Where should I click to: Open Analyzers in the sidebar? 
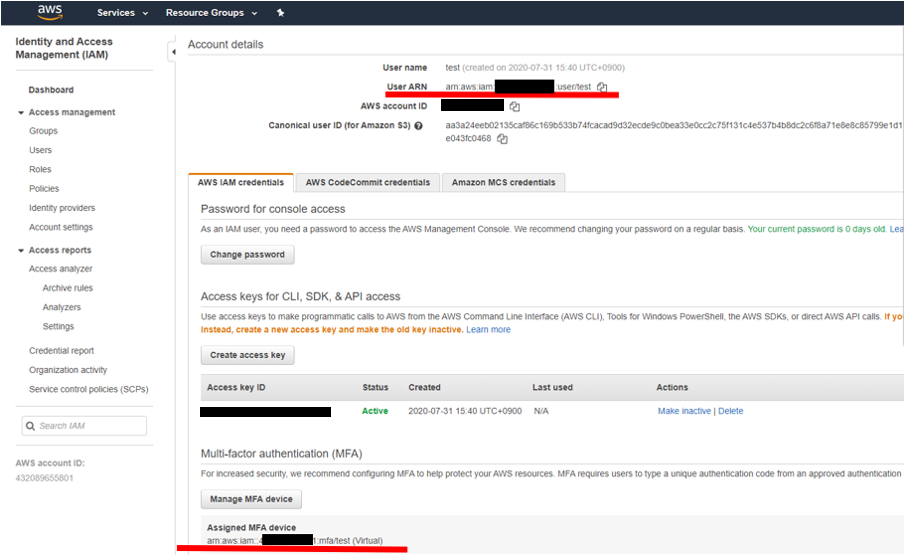(62, 307)
